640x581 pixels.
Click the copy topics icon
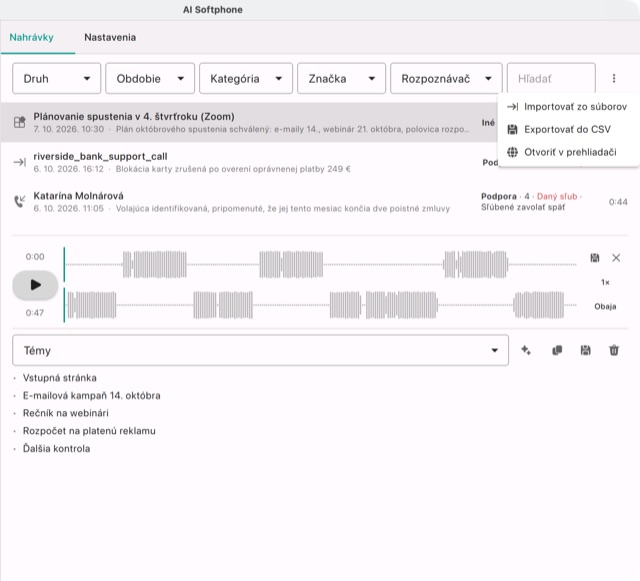pyautogui.click(x=557, y=350)
